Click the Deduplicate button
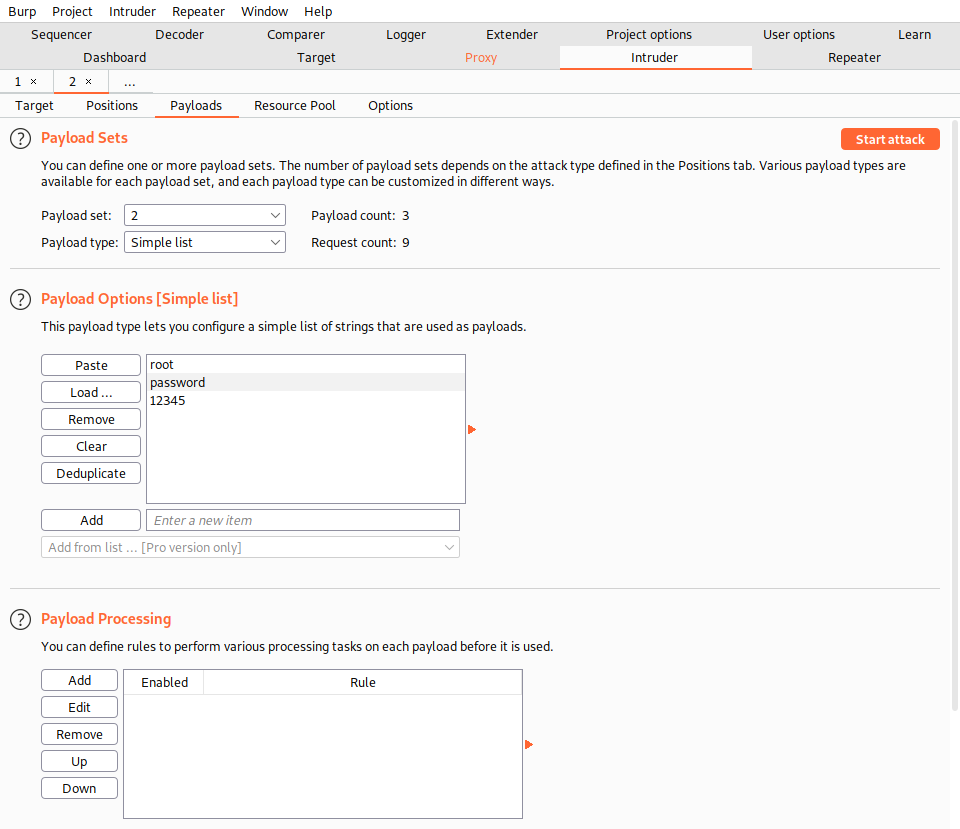This screenshot has height=829, width=960. point(91,473)
